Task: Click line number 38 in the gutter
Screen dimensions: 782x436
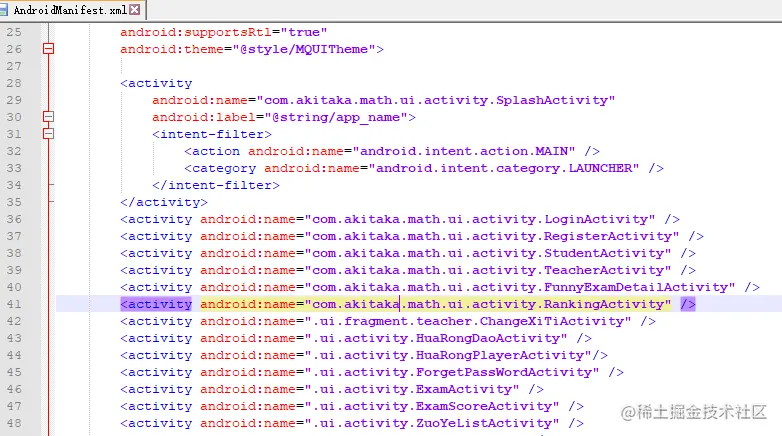Action: click(x=14, y=253)
